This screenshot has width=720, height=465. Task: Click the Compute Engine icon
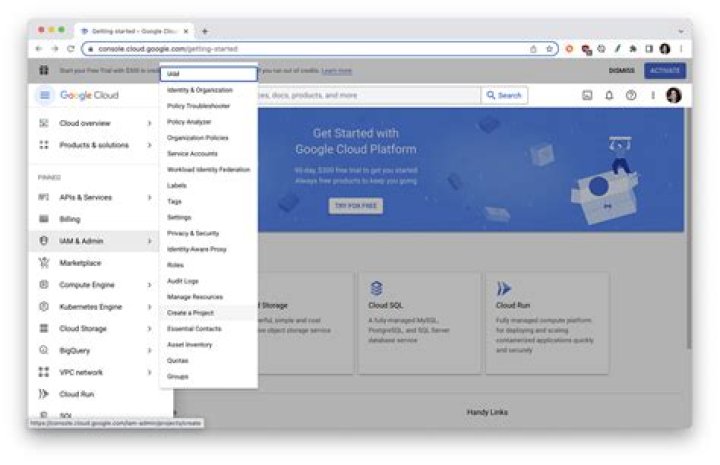(x=44, y=285)
